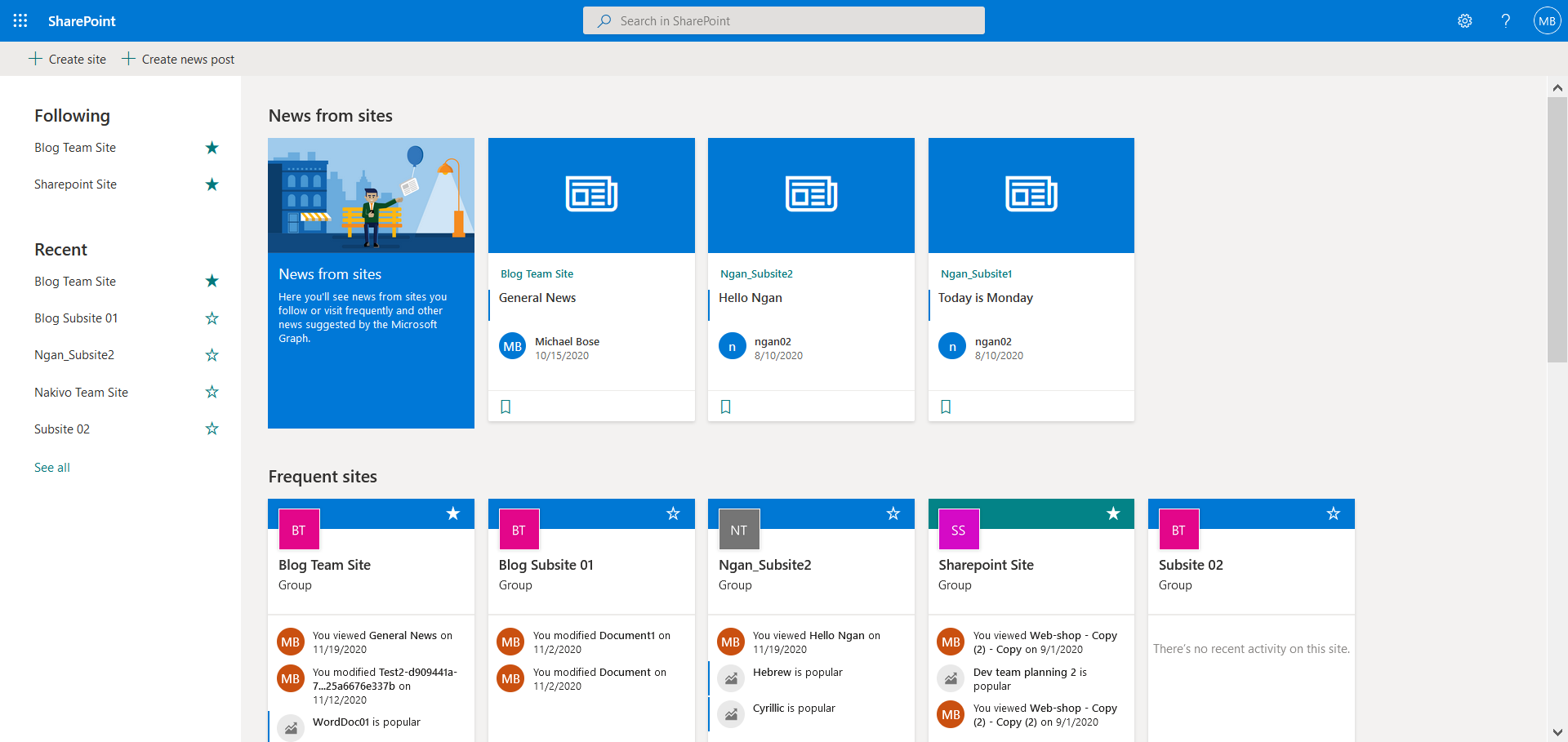Open Nakivo Team Site in Recent list
The height and width of the screenshot is (742, 1568).
[81, 393]
